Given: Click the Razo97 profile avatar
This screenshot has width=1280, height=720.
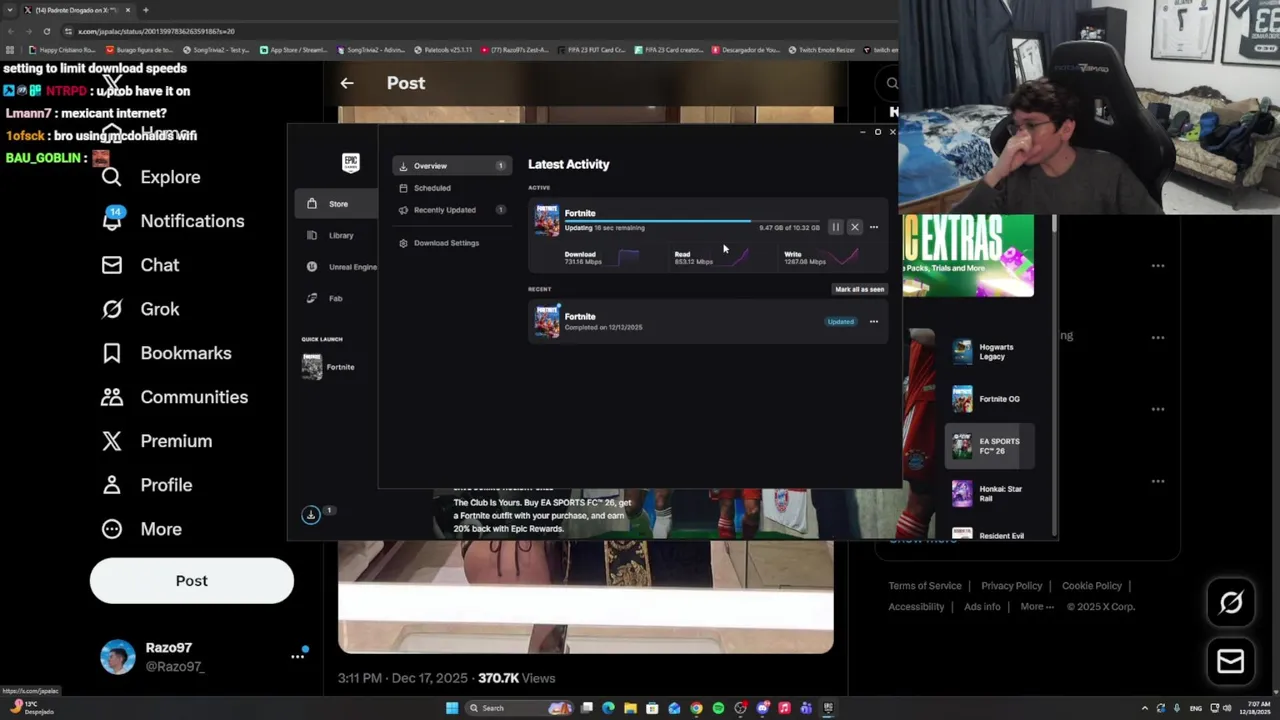Looking at the screenshot, I should tap(118, 657).
